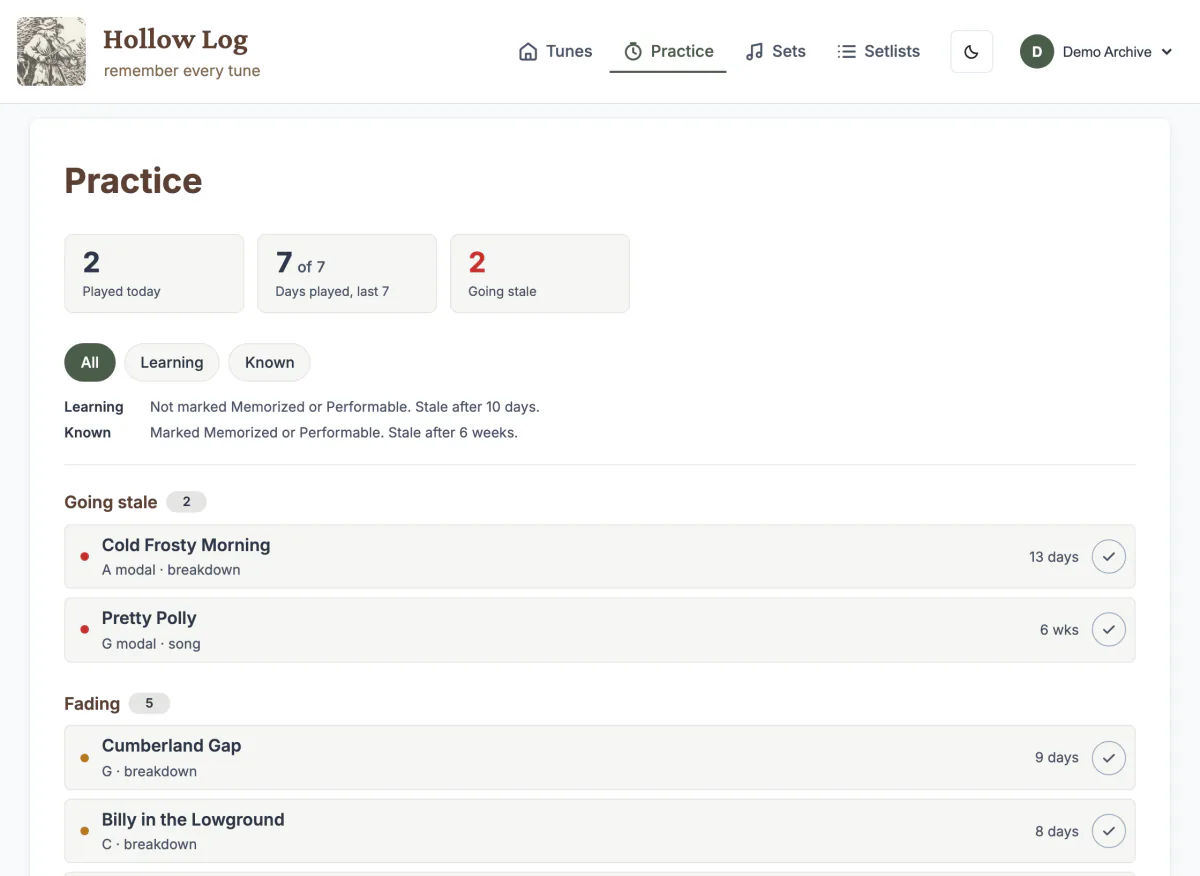Screen dimensions: 1200x876
Task: Click the Practice page heading
Action: (x=133, y=180)
